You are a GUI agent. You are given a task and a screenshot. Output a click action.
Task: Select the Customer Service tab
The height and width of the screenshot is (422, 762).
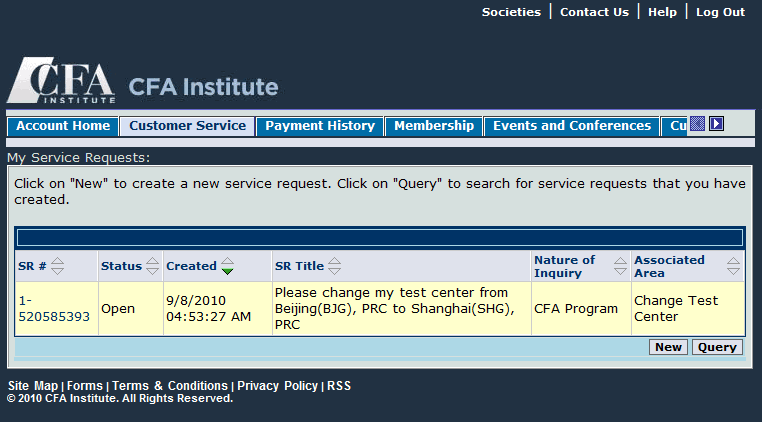[x=187, y=126]
